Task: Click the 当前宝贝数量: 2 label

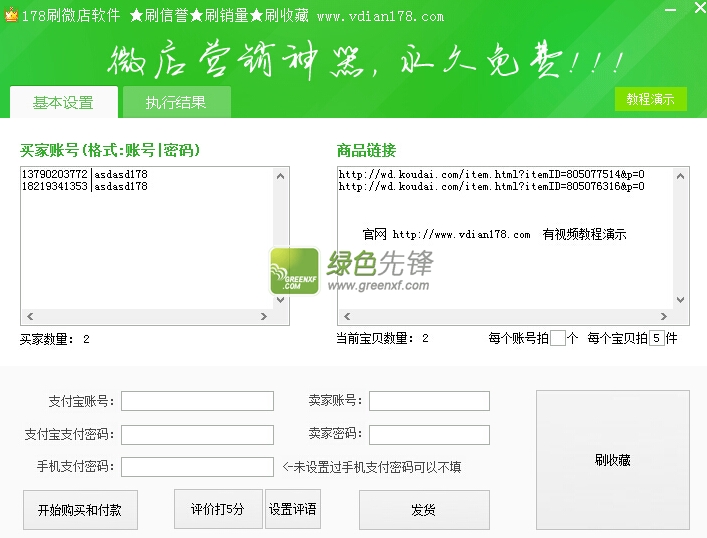Action: [382, 338]
